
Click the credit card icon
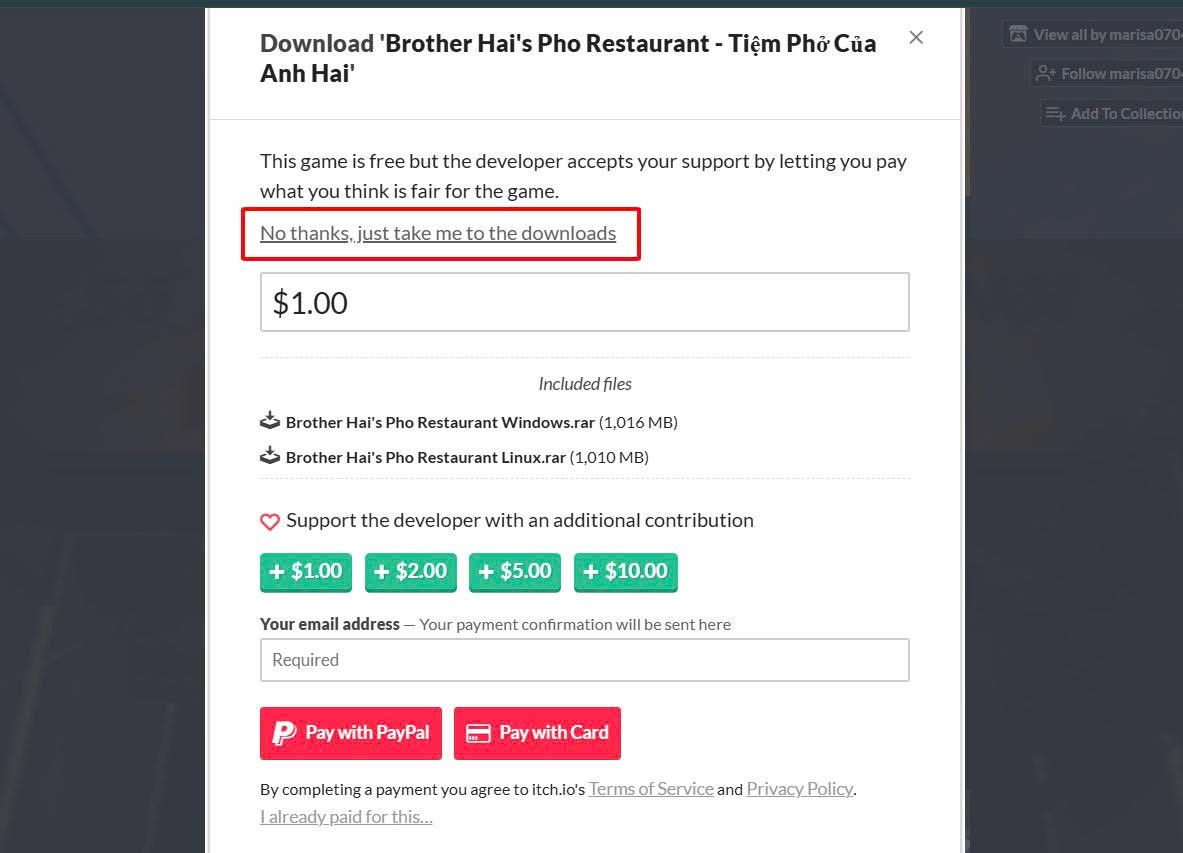point(479,733)
